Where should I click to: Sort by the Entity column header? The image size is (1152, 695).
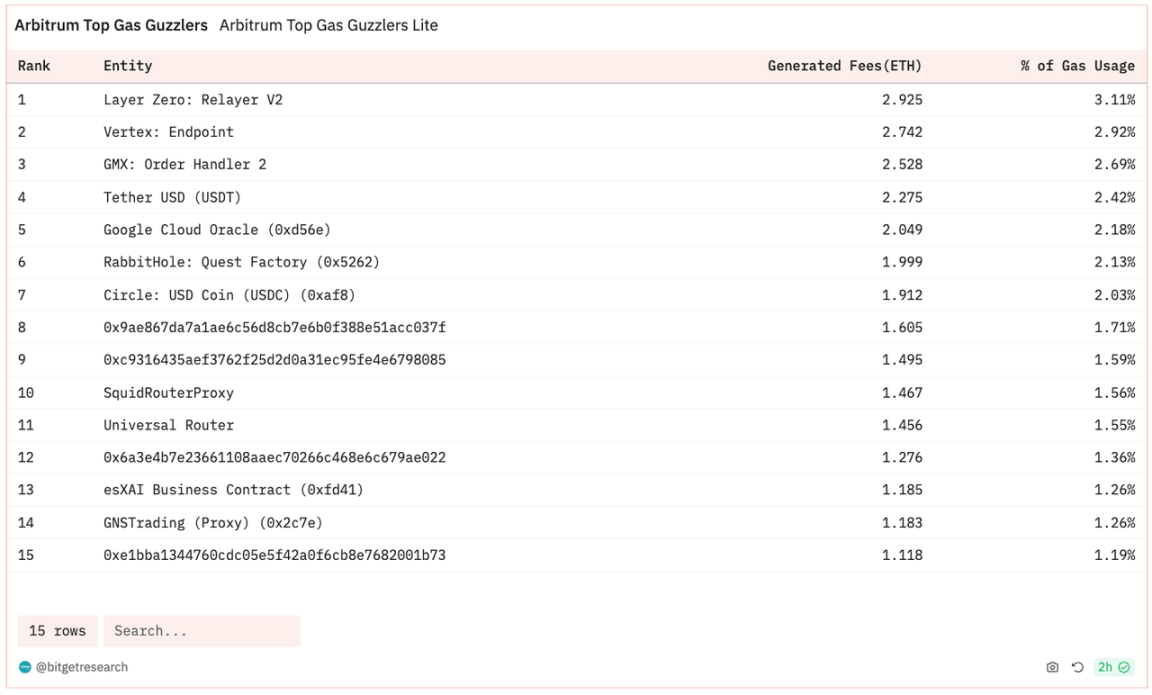pos(128,66)
